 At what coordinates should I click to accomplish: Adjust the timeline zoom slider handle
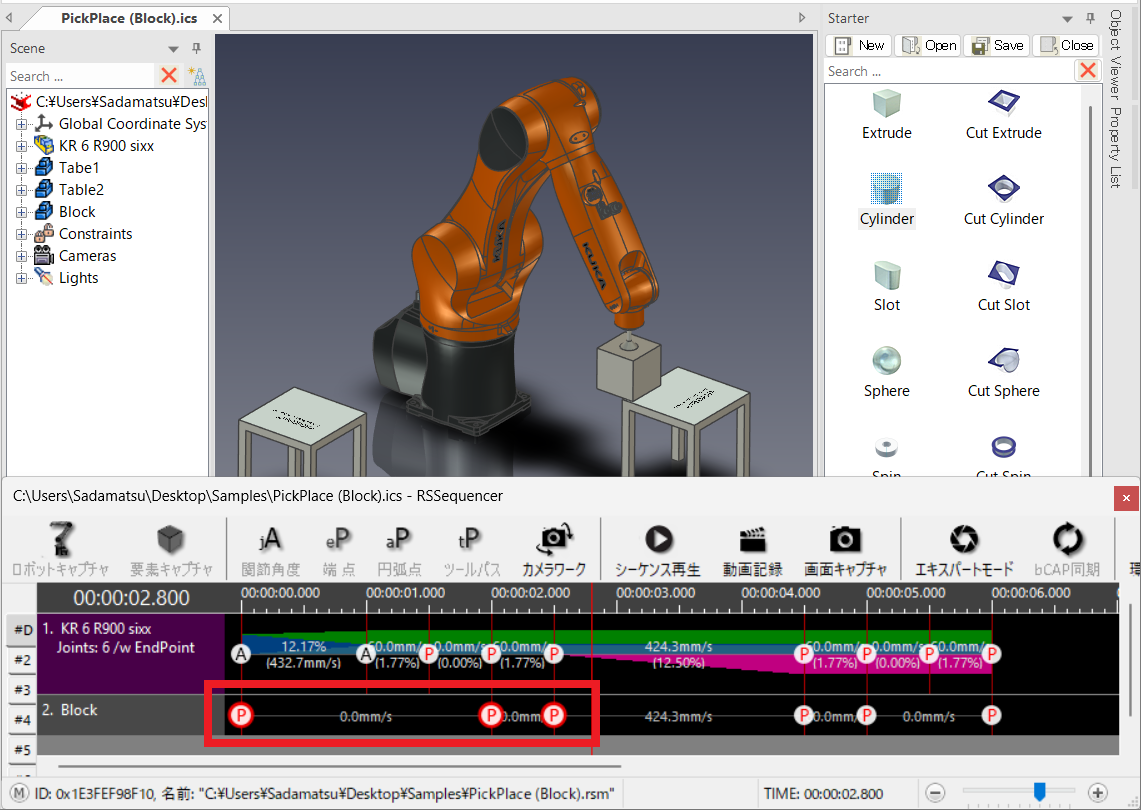pyautogui.click(x=1040, y=791)
